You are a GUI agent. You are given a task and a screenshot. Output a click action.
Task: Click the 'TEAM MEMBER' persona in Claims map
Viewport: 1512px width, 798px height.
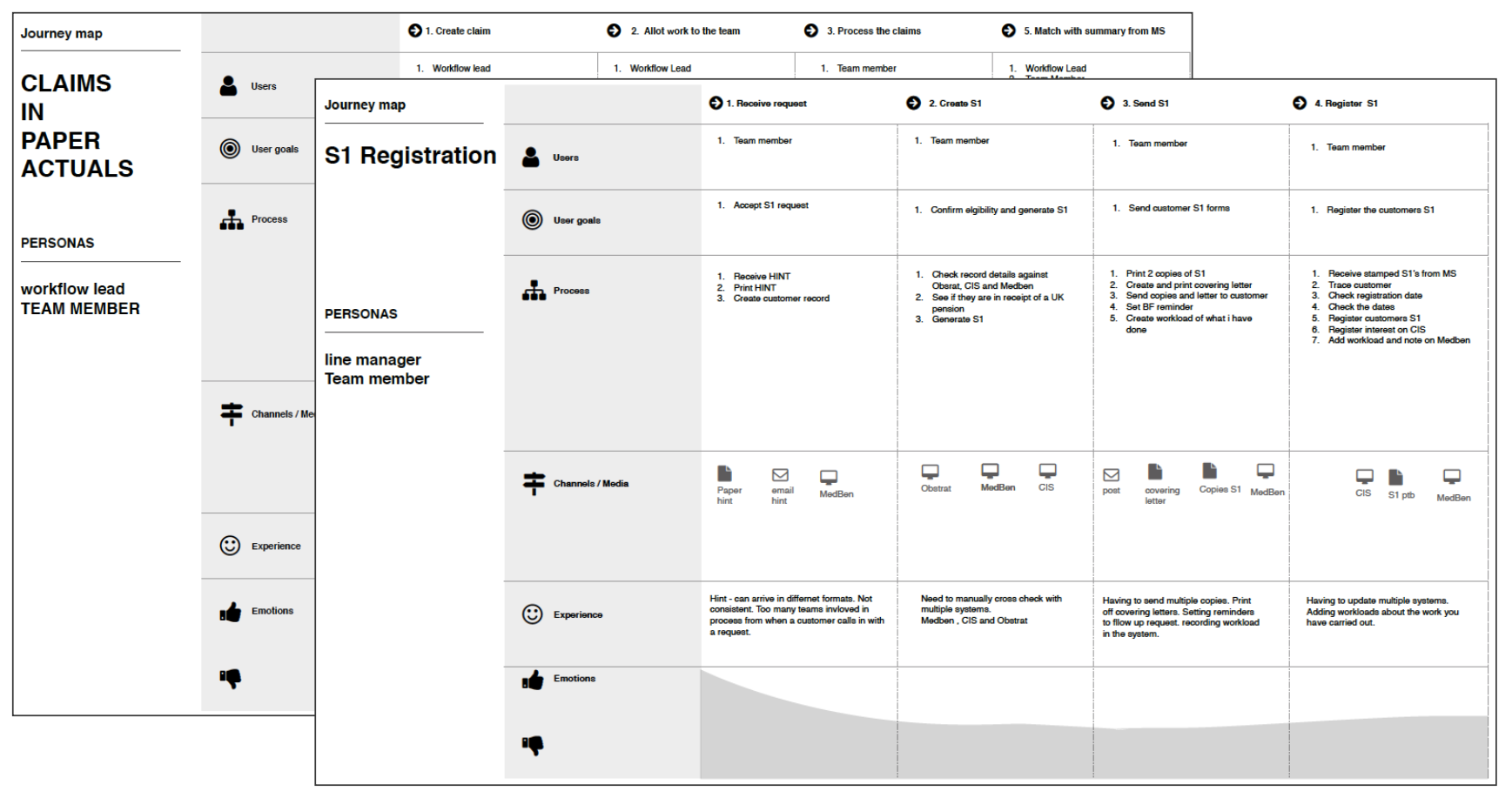(x=80, y=309)
